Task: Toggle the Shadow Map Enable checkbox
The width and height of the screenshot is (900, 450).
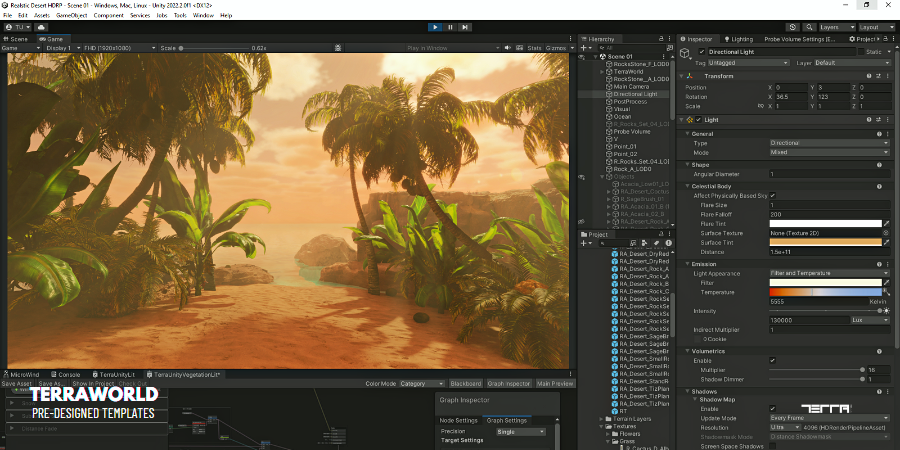Action: pyautogui.click(x=773, y=409)
